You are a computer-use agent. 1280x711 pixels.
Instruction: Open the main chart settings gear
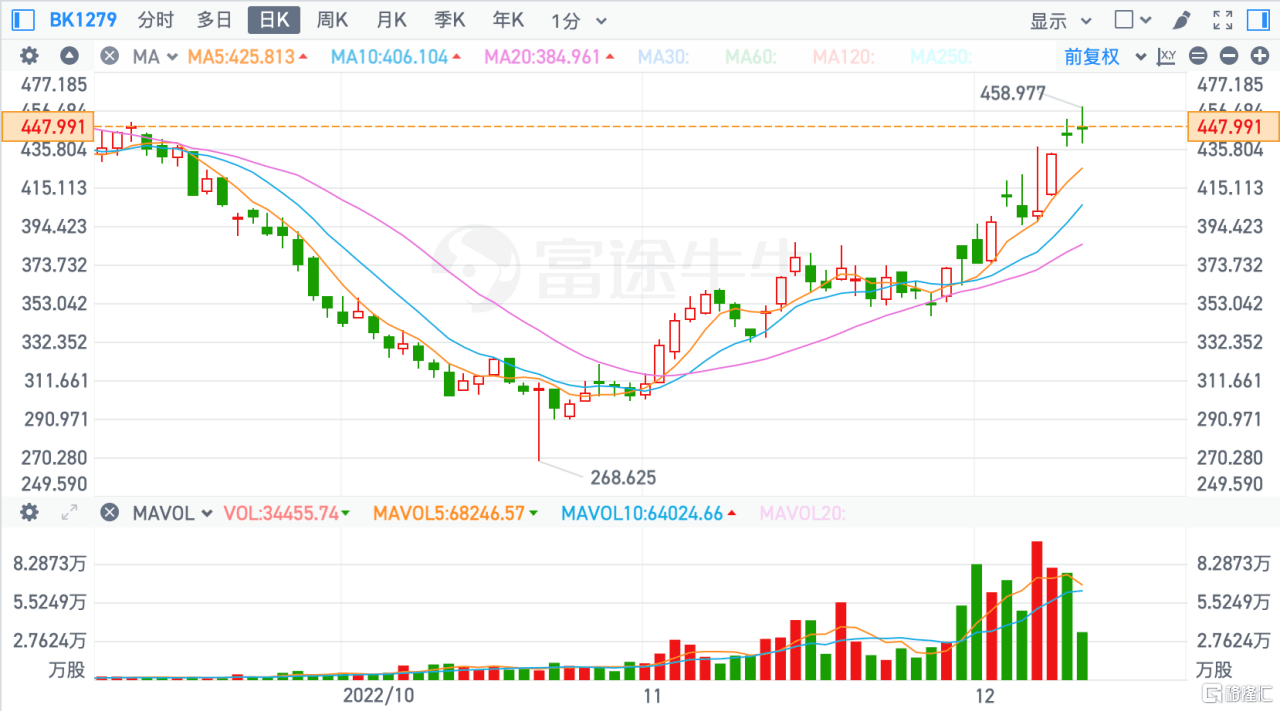coord(28,56)
